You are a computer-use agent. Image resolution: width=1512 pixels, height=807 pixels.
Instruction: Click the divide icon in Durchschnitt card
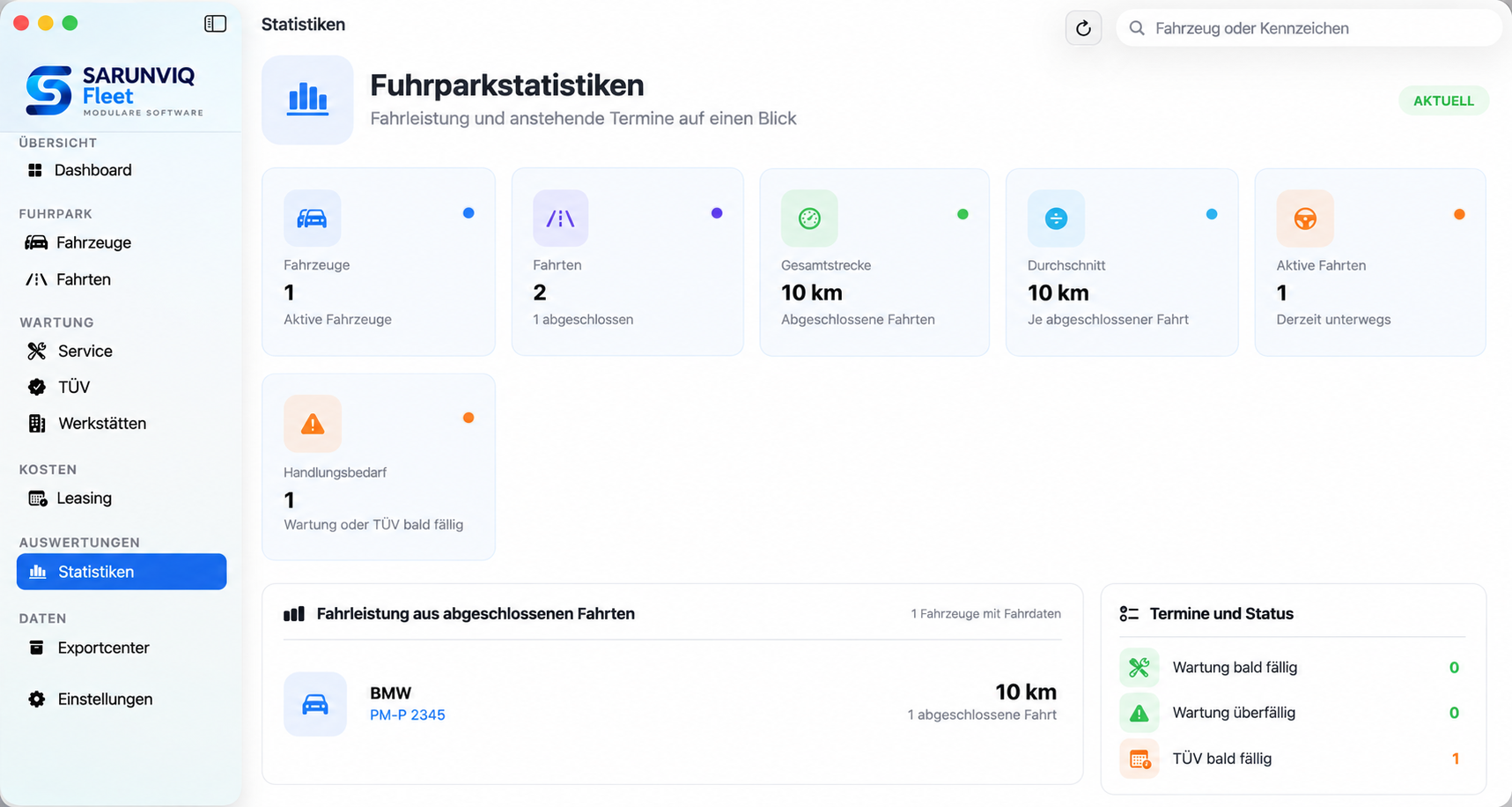click(1056, 218)
